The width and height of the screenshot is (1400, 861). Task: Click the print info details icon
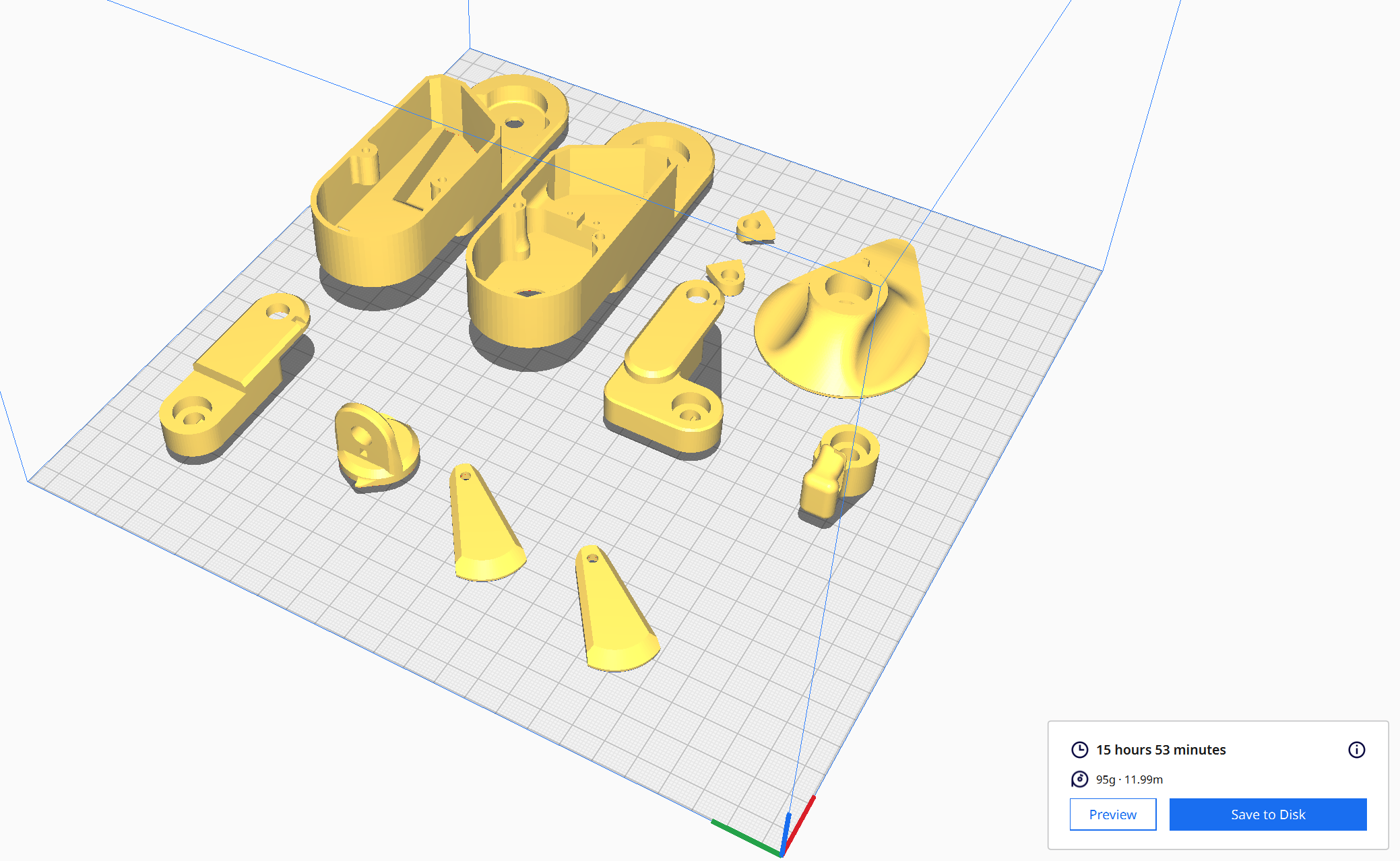pyautogui.click(x=1356, y=750)
